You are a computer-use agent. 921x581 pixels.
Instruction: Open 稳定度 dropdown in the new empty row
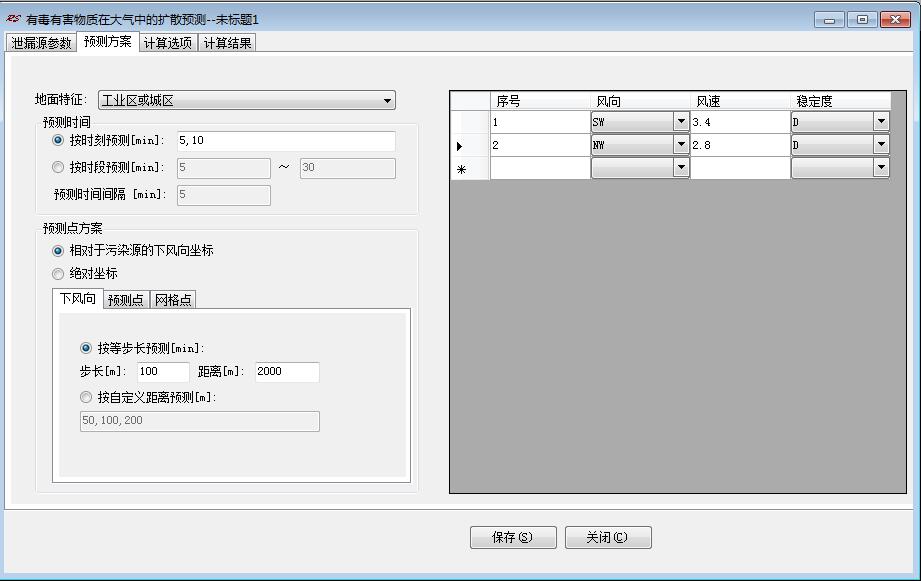[x=881, y=167]
